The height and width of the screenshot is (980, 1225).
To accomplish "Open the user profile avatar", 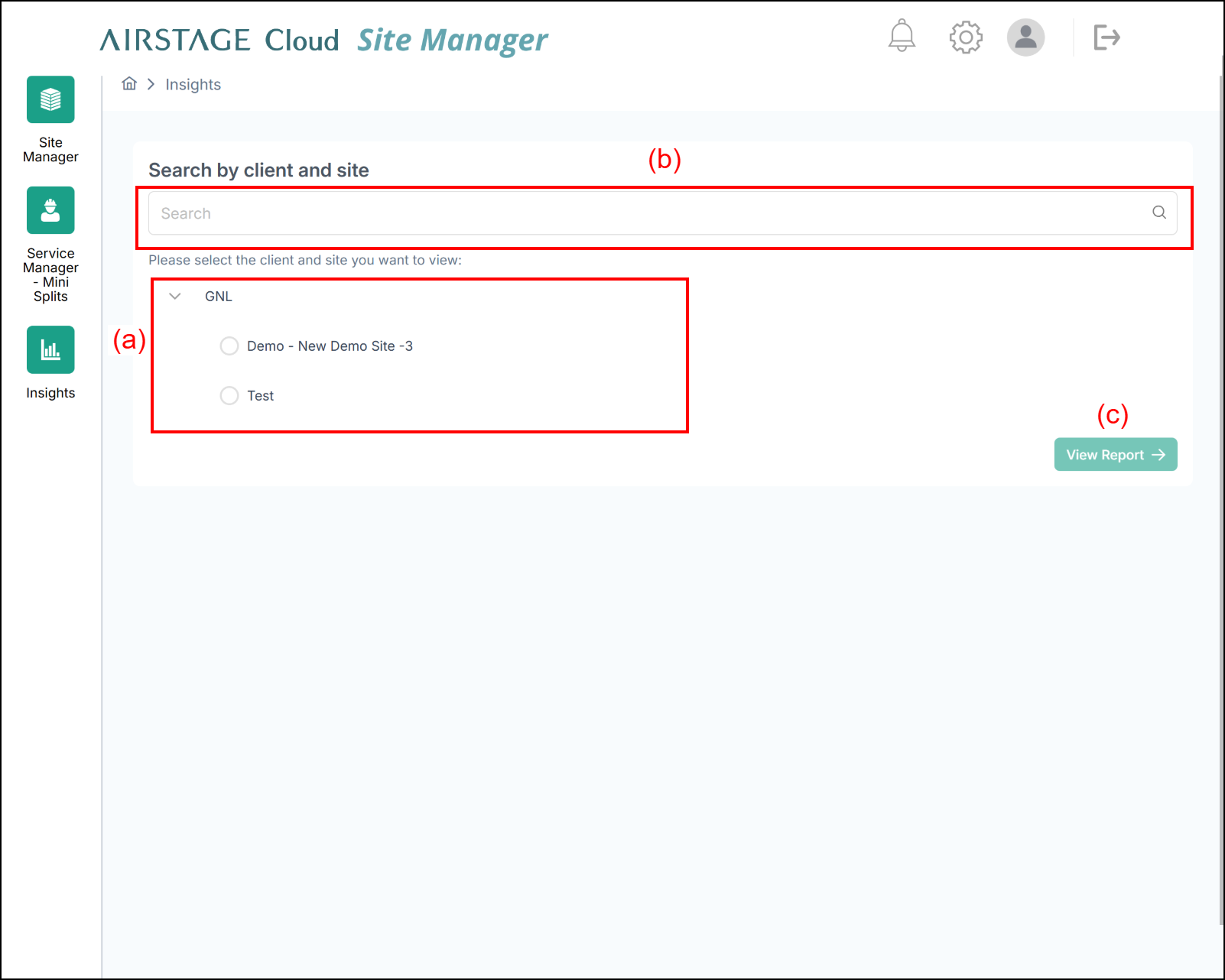I will 1025,37.
